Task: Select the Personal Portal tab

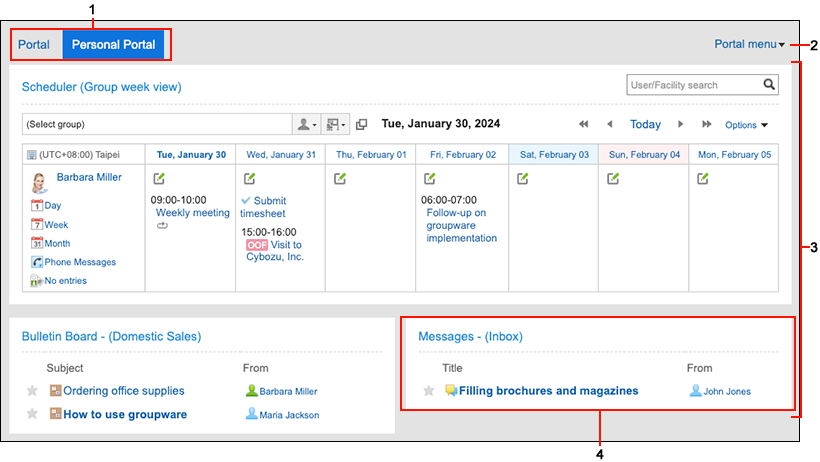Action: click(113, 44)
